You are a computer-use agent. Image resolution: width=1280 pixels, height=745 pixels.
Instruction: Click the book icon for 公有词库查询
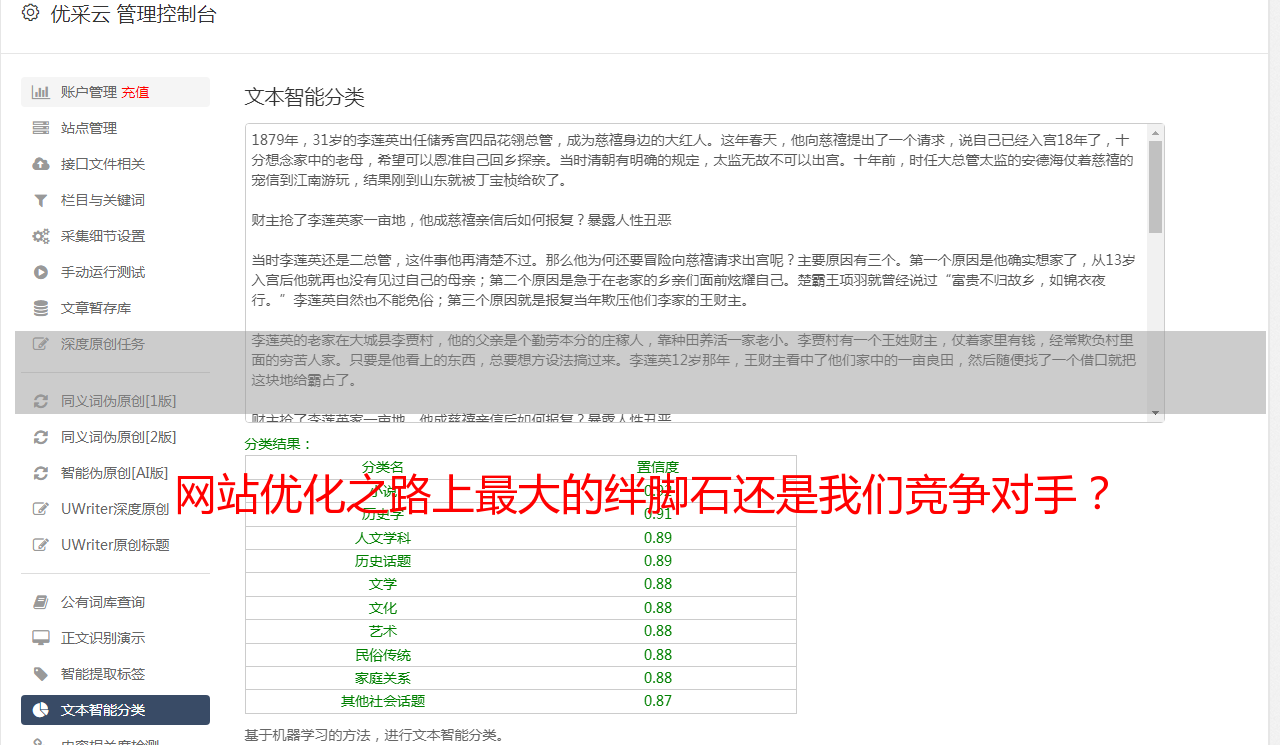pyautogui.click(x=41, y=602)
